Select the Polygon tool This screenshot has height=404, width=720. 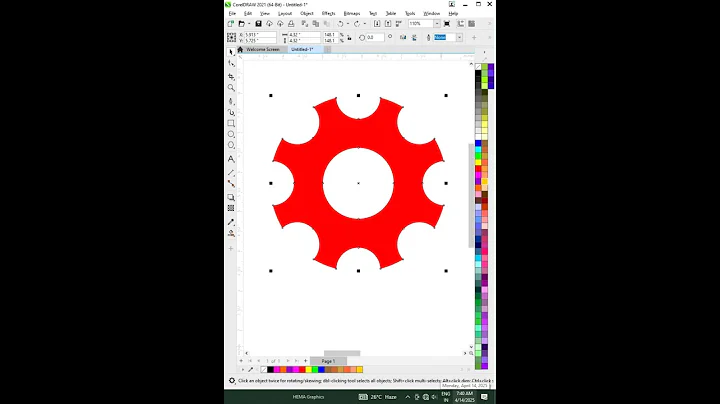coord(231,145)
